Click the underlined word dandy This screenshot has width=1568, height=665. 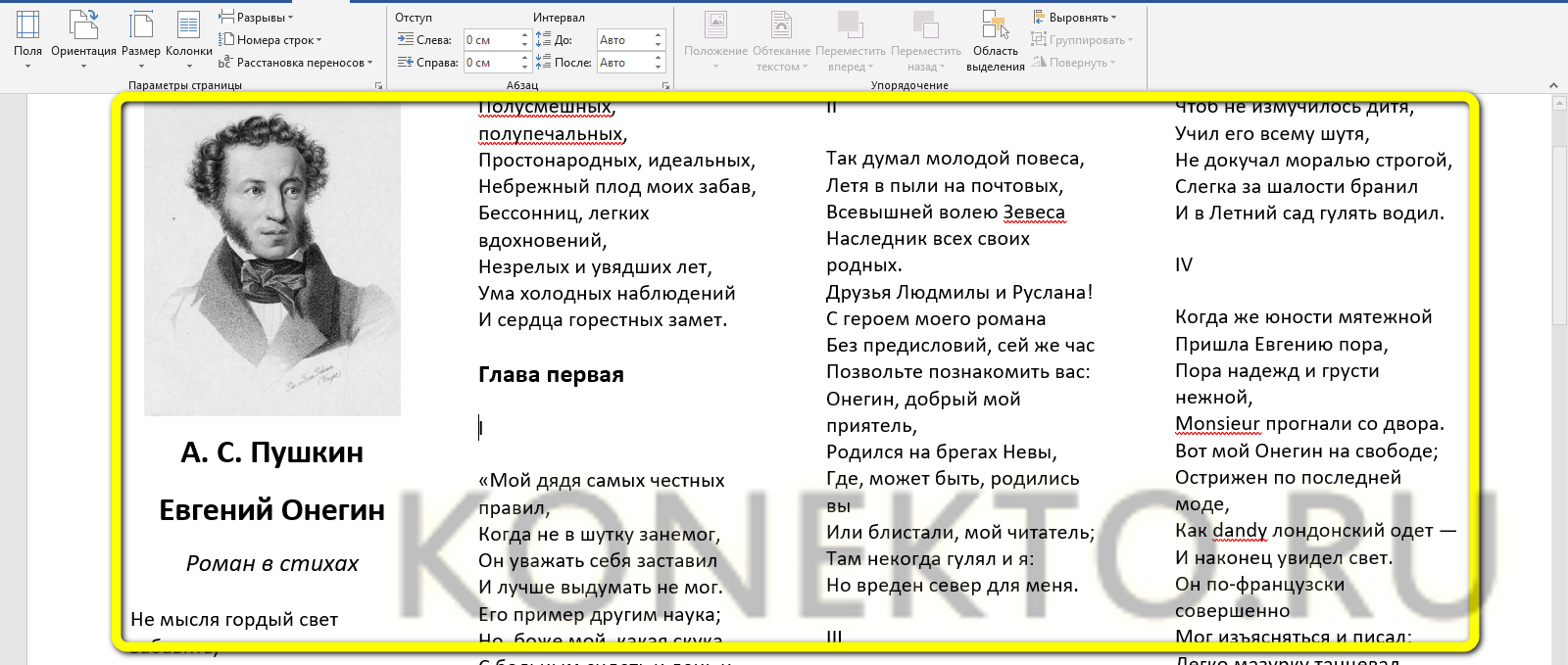pyautogui.click(x=1240, y=531)
